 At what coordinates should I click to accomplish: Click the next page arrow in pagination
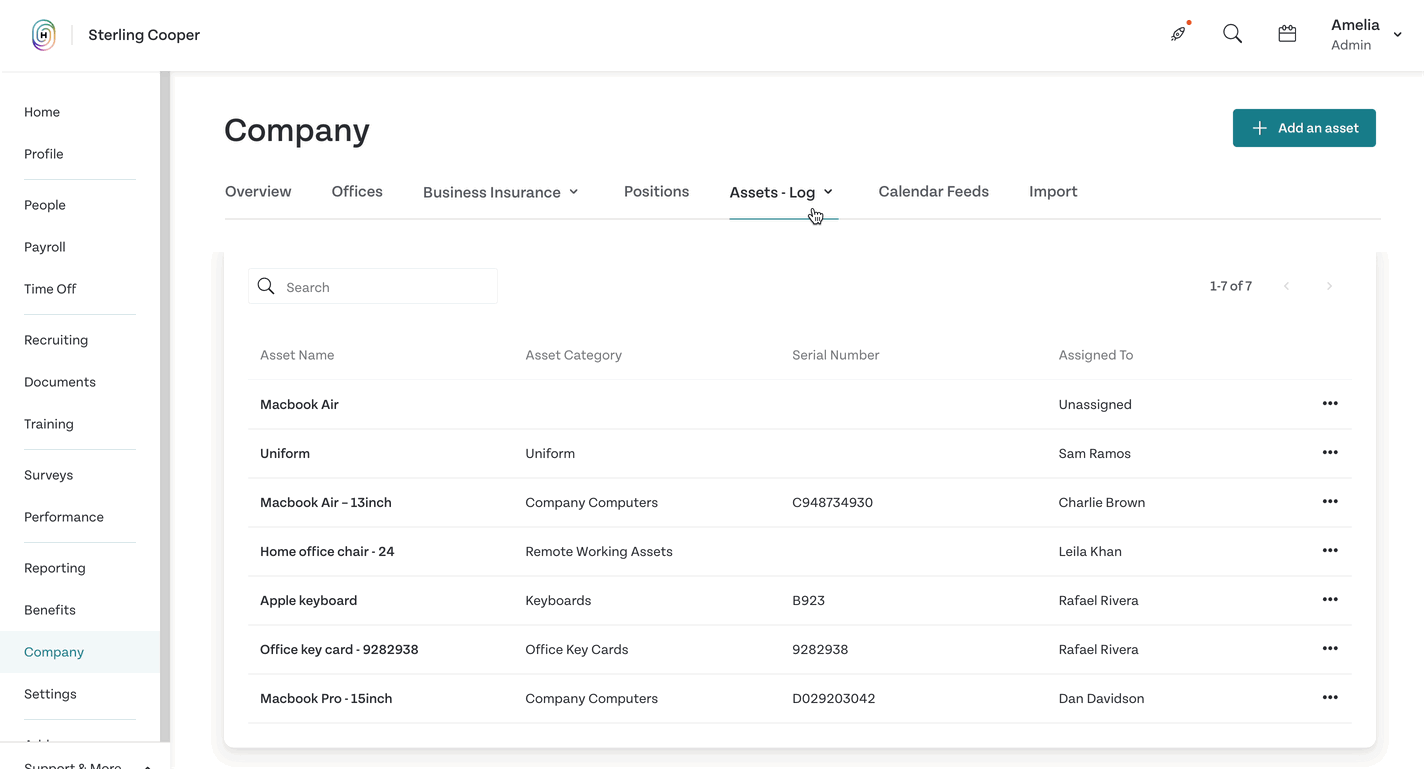pyautogui.click(x=1329, y=286)
